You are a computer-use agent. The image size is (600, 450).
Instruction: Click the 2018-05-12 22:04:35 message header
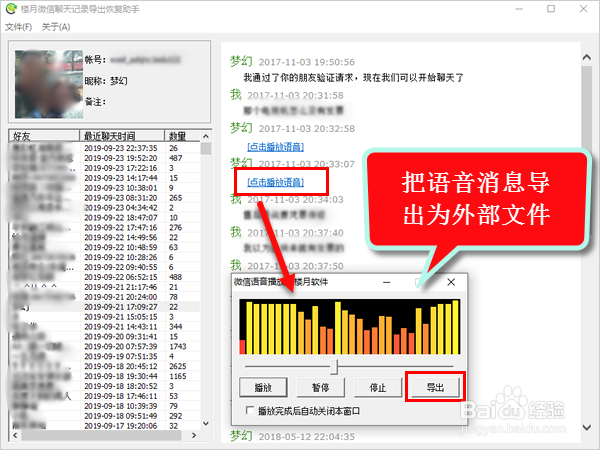[x=292, y=436]
